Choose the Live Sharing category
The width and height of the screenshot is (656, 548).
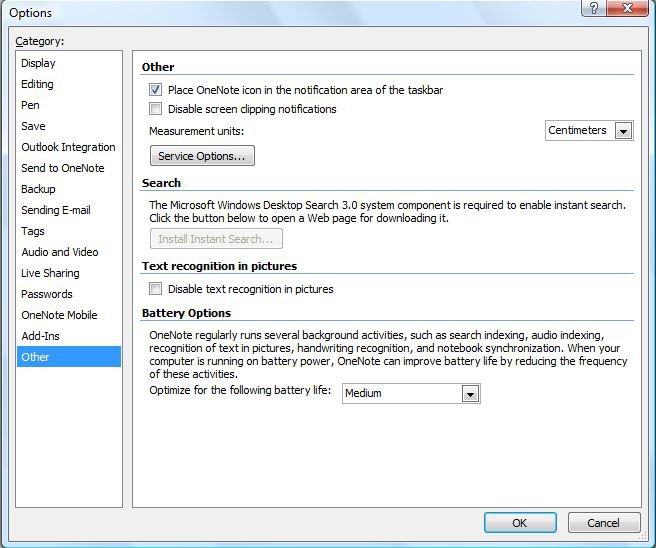pyautogui.click(x=69, y=273)
